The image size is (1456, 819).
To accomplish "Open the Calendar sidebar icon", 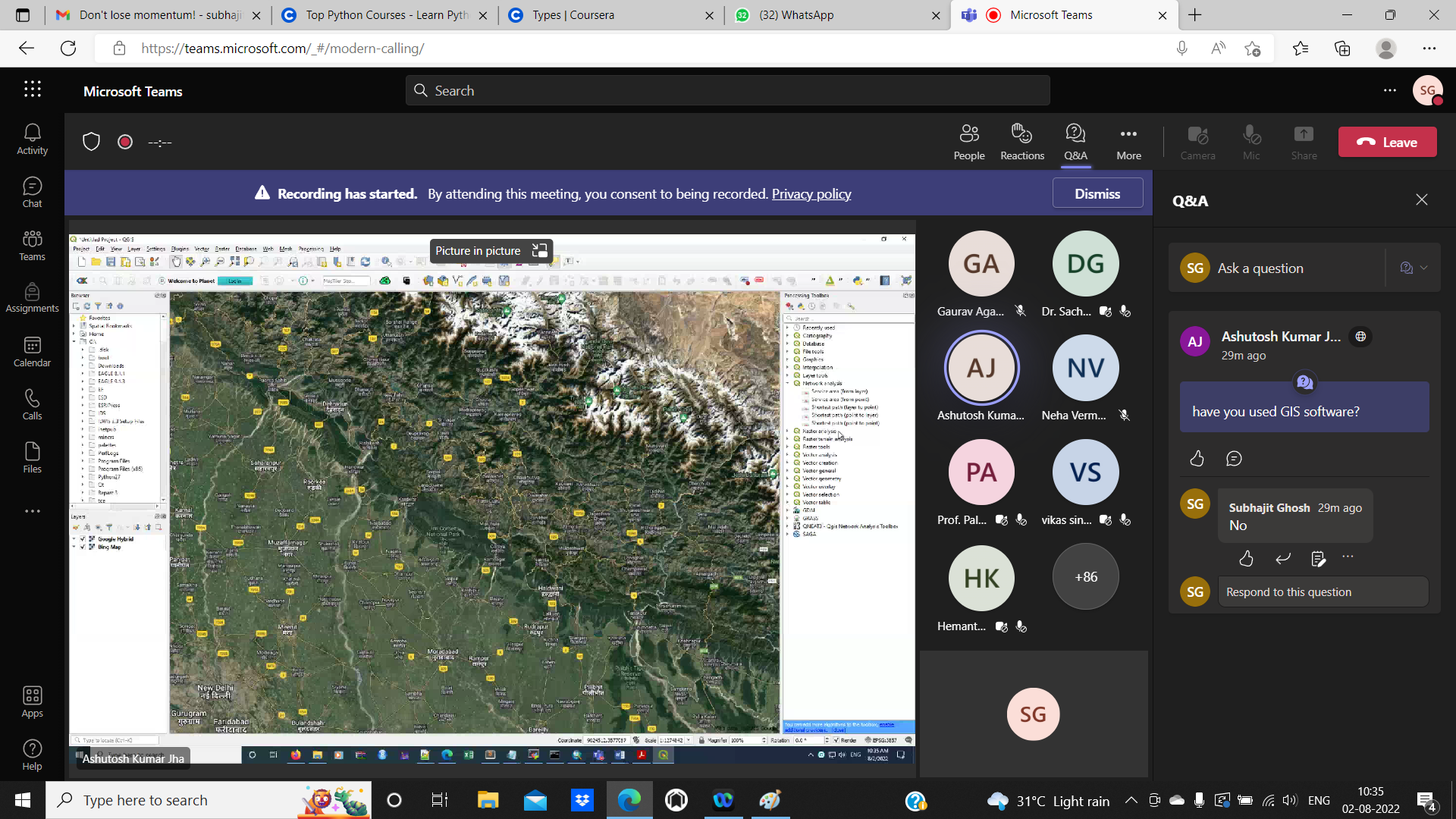I will point(32,352).
